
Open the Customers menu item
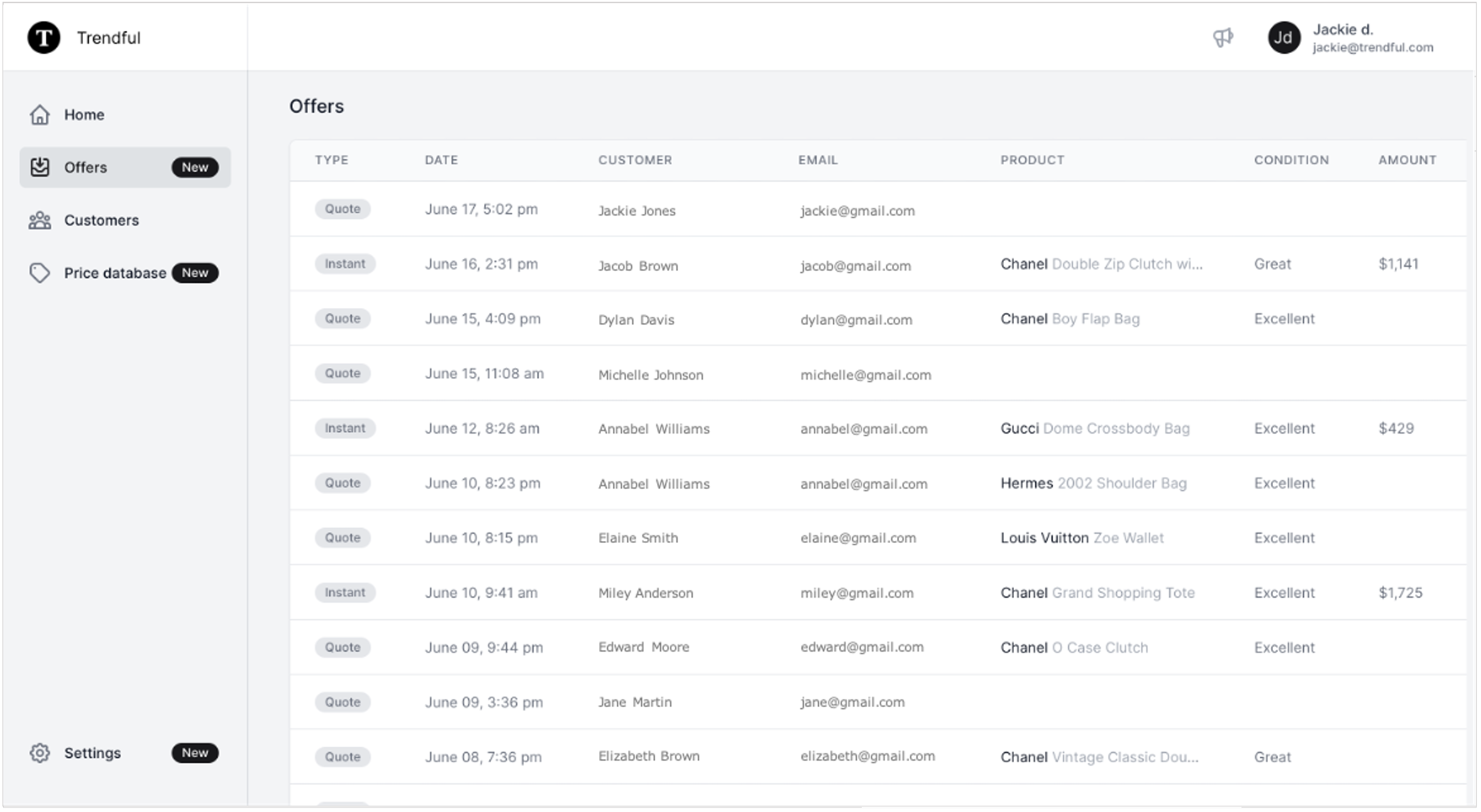pyautogui.click(x=101, y=220)
